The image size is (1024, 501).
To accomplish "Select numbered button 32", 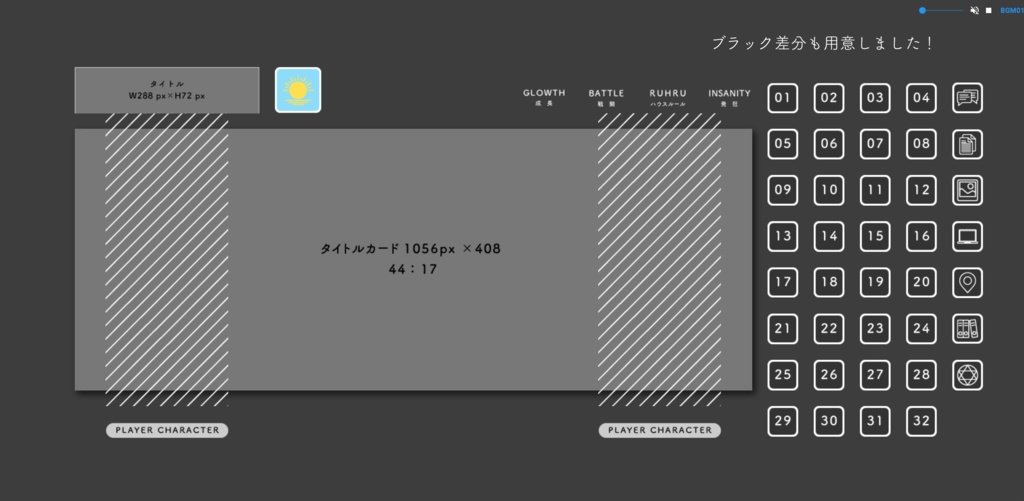I will pos(921,421).
